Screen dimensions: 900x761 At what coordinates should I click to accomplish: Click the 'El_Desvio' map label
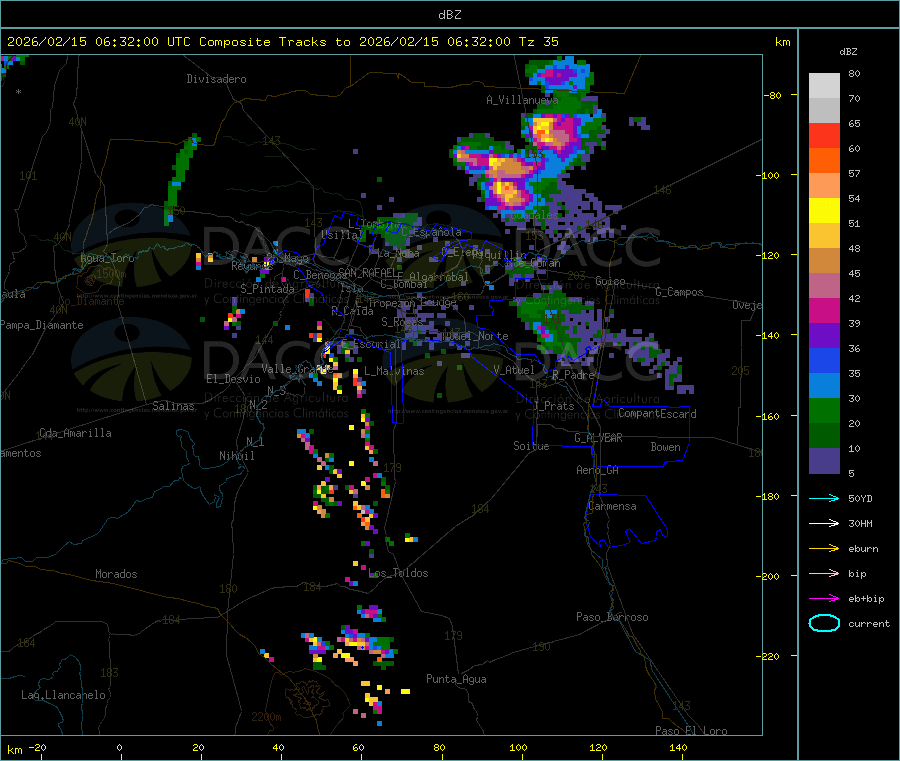[x=233, y=379]
